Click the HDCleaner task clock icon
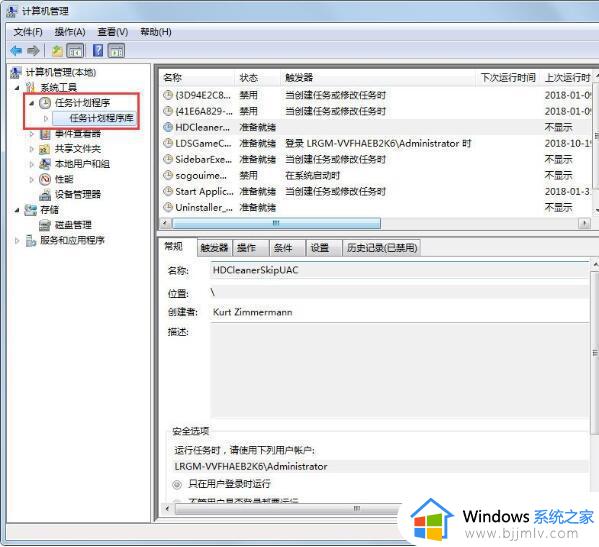This screenshot has width=599, height=547. pyautogui.click(x=168, y=127)
